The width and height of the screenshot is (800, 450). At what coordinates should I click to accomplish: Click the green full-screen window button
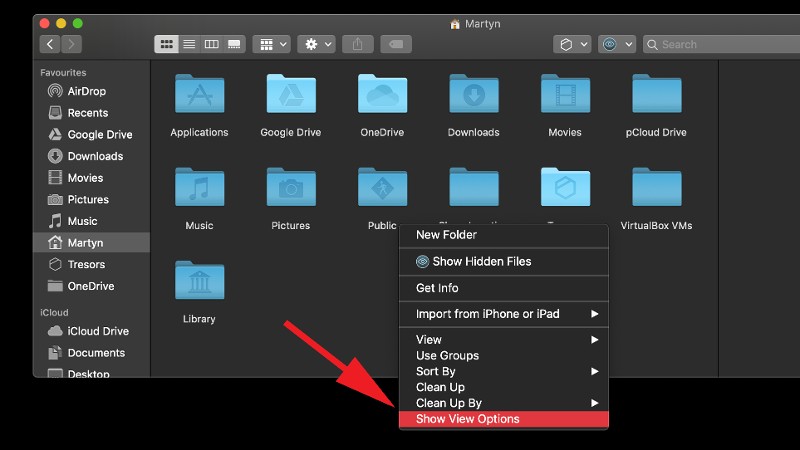78,23
